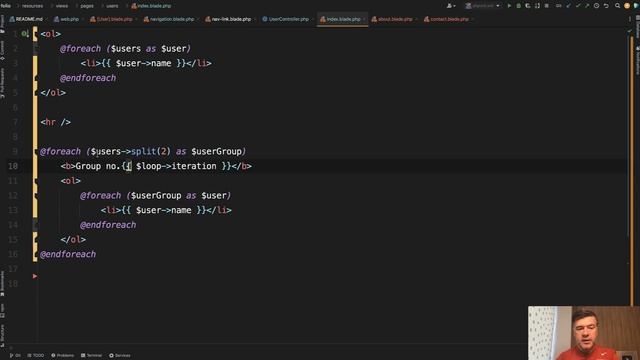Image resolution: width=640 pixels, height=360 pixels.
Task: Switch to the web.php tab
Action: [67, 19]
